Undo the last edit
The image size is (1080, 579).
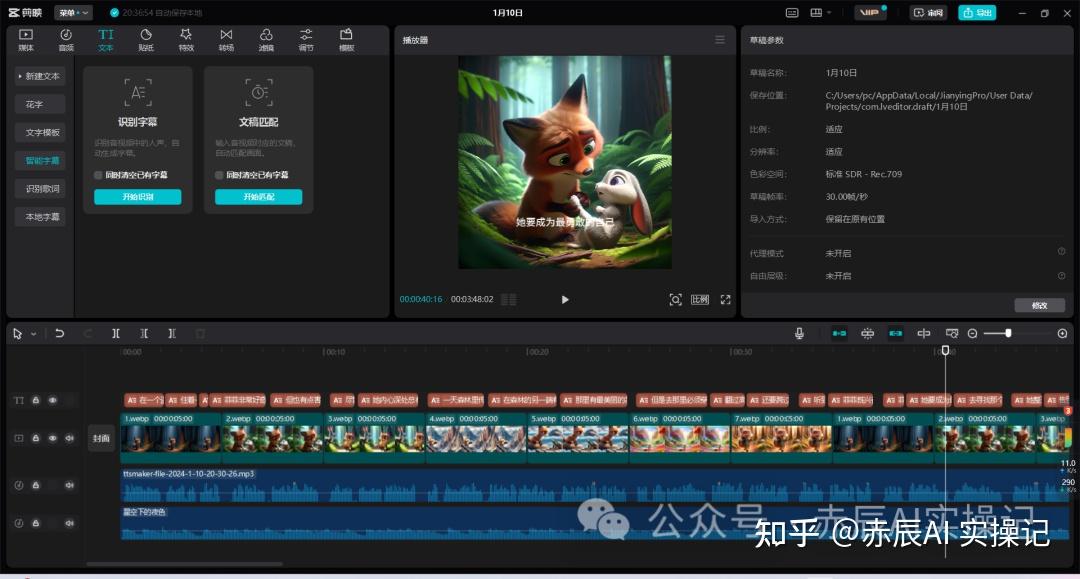(x=60, y=333)
